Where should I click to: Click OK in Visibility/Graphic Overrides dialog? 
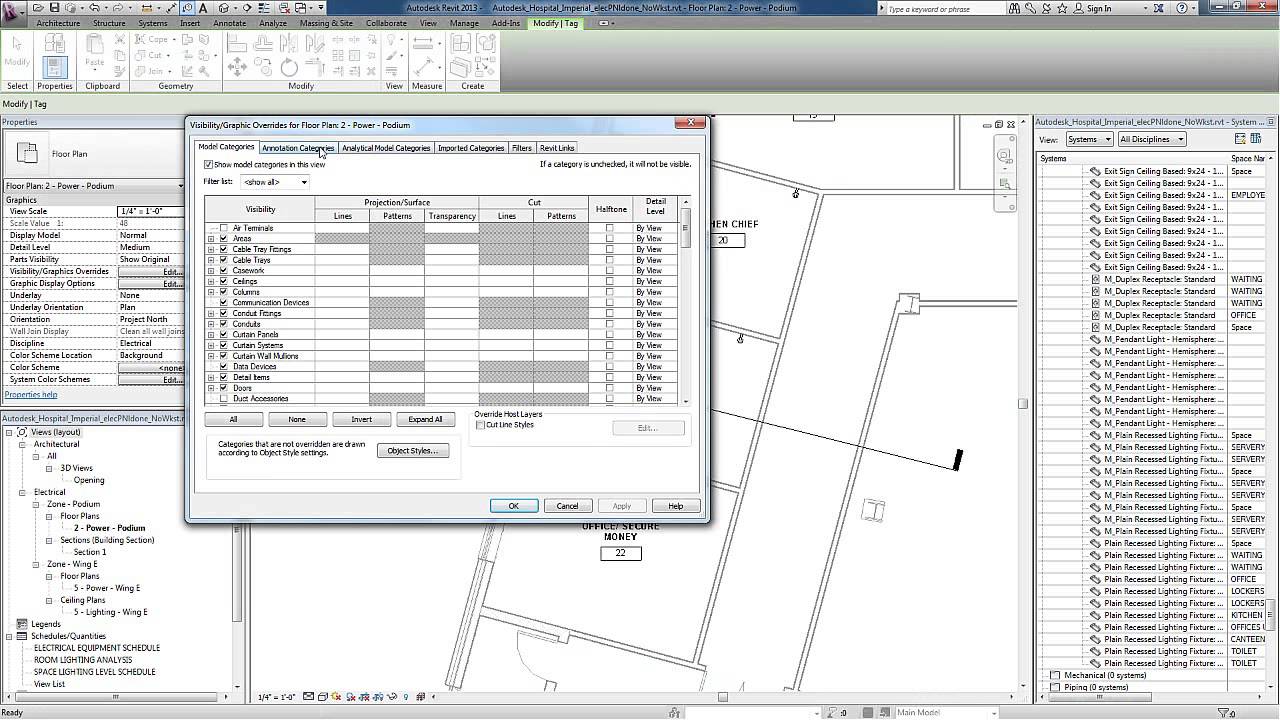514,506
